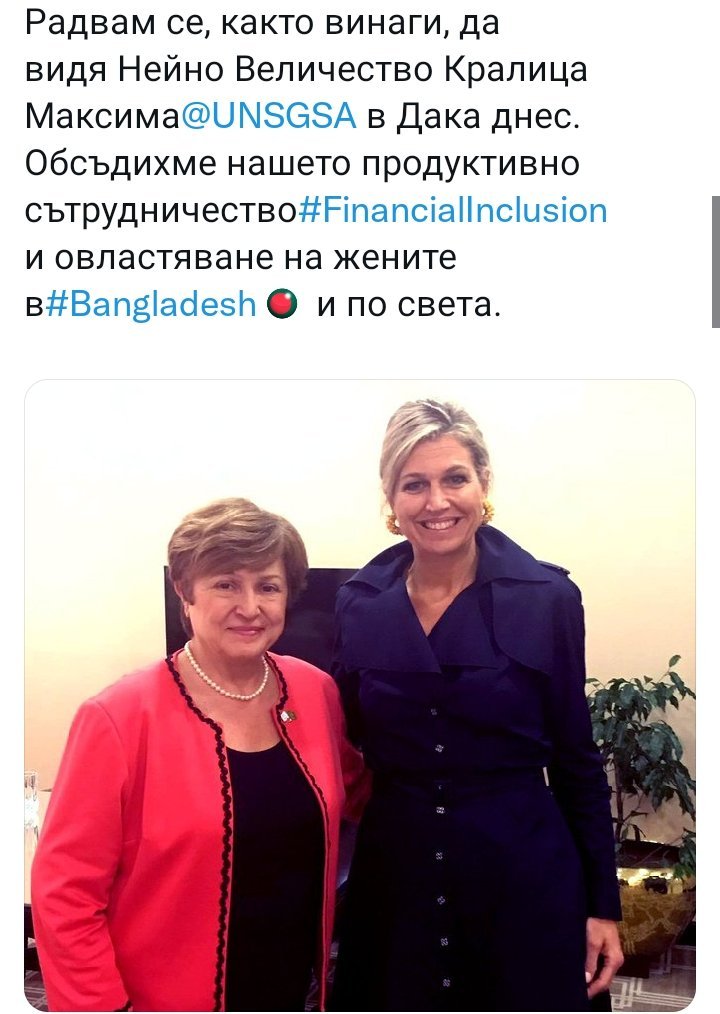
Task: Click the phrase 'и овластяване на жените'
Action: click(241, 257)
